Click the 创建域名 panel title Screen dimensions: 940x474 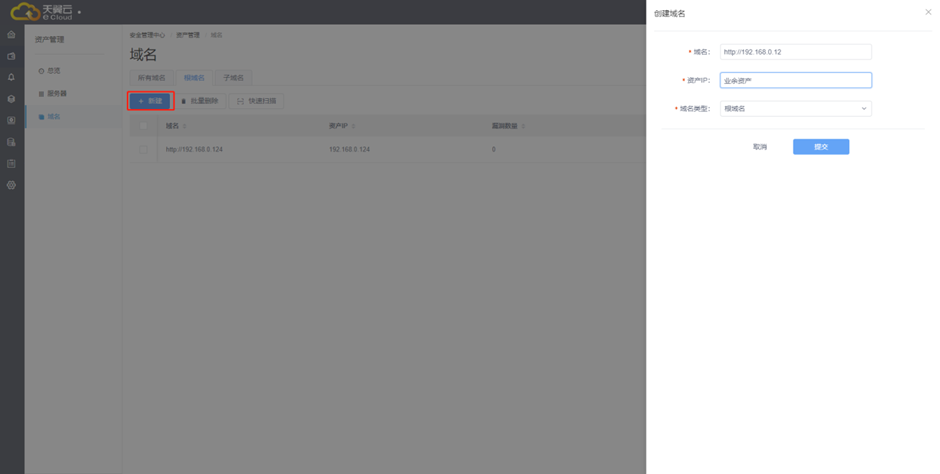point(670,13)
